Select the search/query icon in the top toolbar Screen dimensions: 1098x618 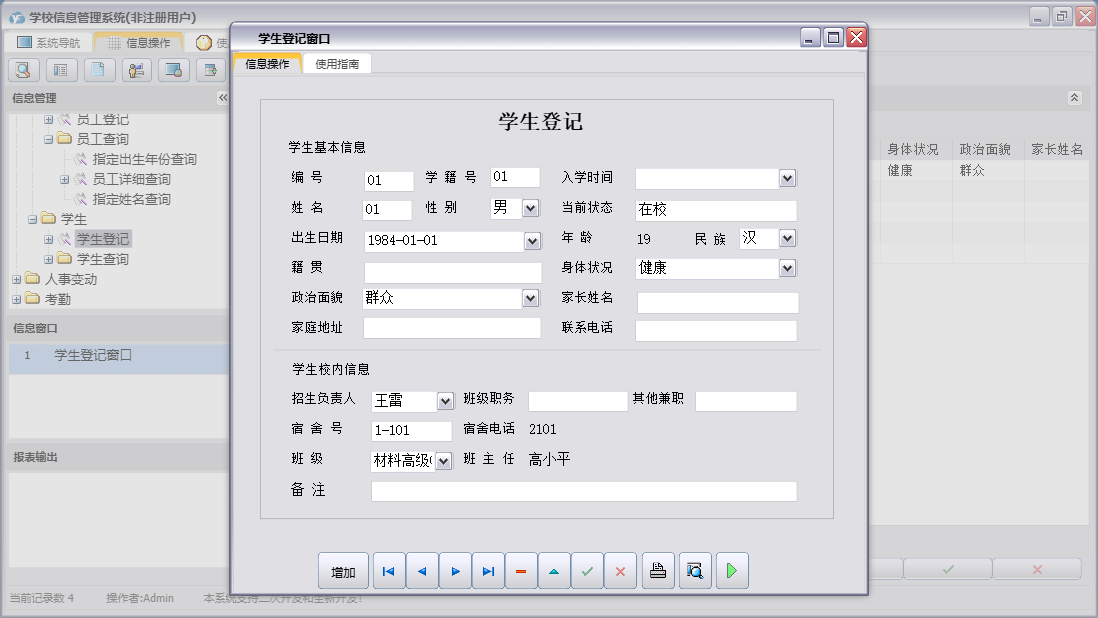point(22,70)
